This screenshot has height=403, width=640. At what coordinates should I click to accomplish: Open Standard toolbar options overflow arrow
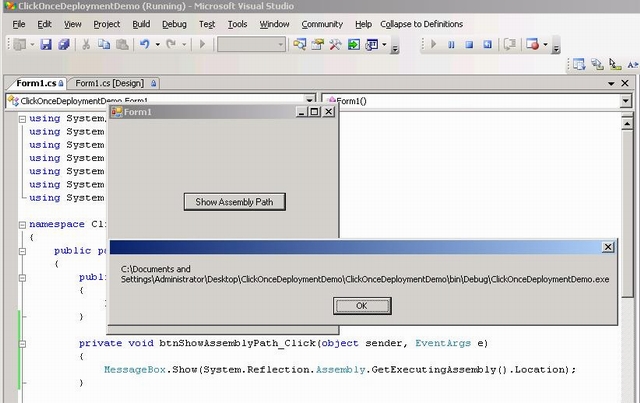[x=395, y=45]
